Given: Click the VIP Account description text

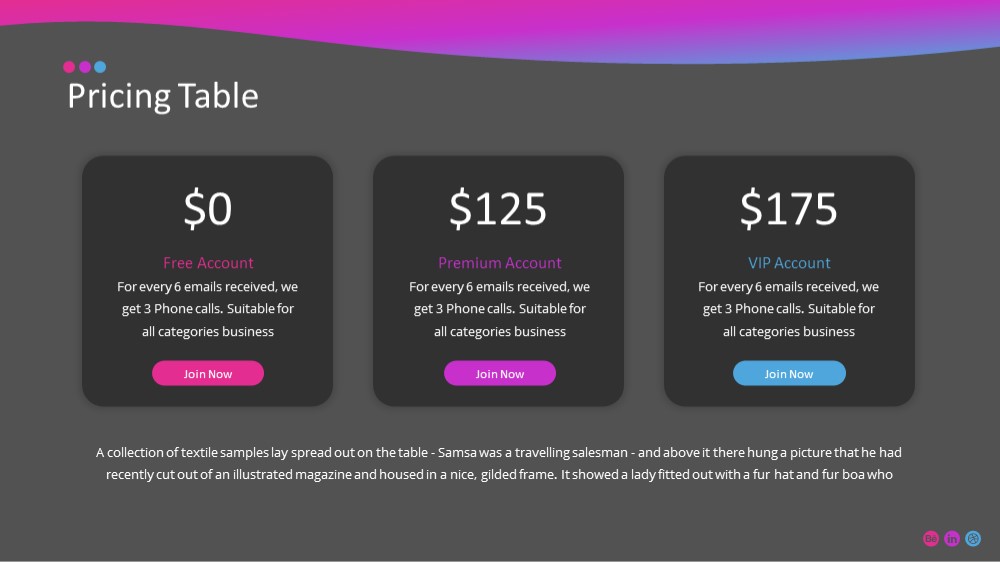Looking at the screenshot, I should click(789, 309).
